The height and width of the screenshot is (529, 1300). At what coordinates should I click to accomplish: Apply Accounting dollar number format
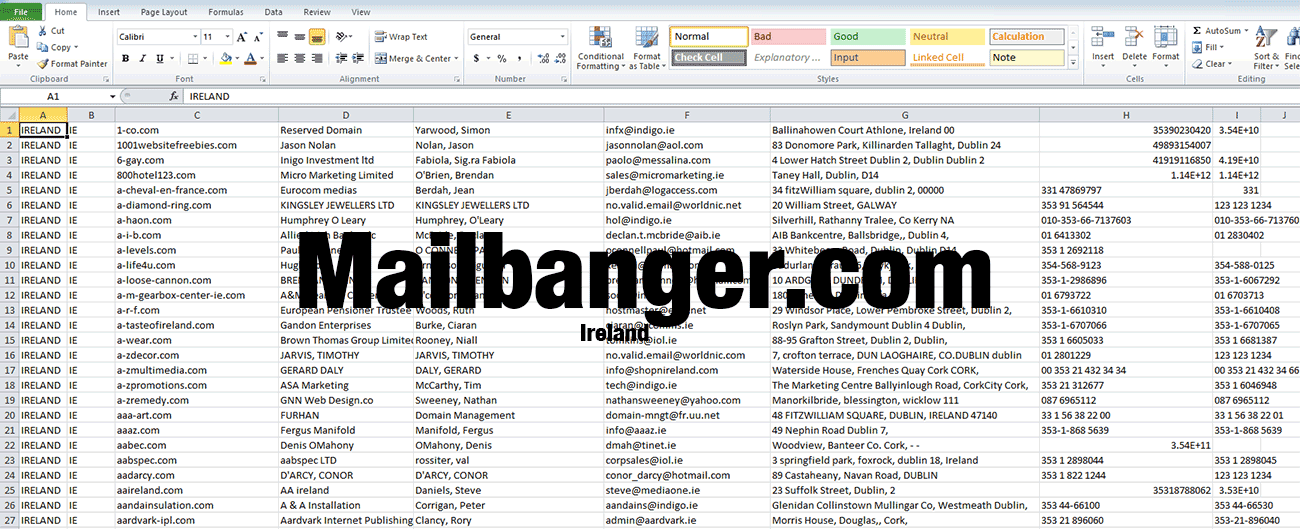coord(476,59)
